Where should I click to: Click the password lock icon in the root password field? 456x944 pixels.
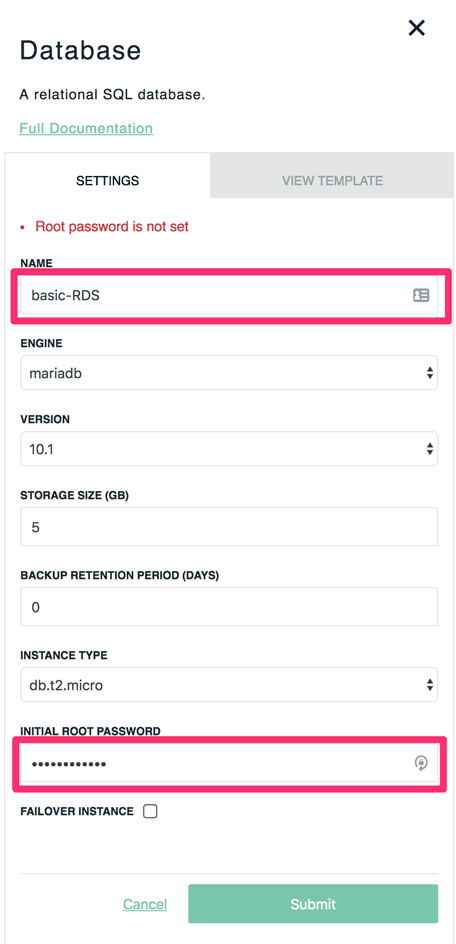coord(420,763)
